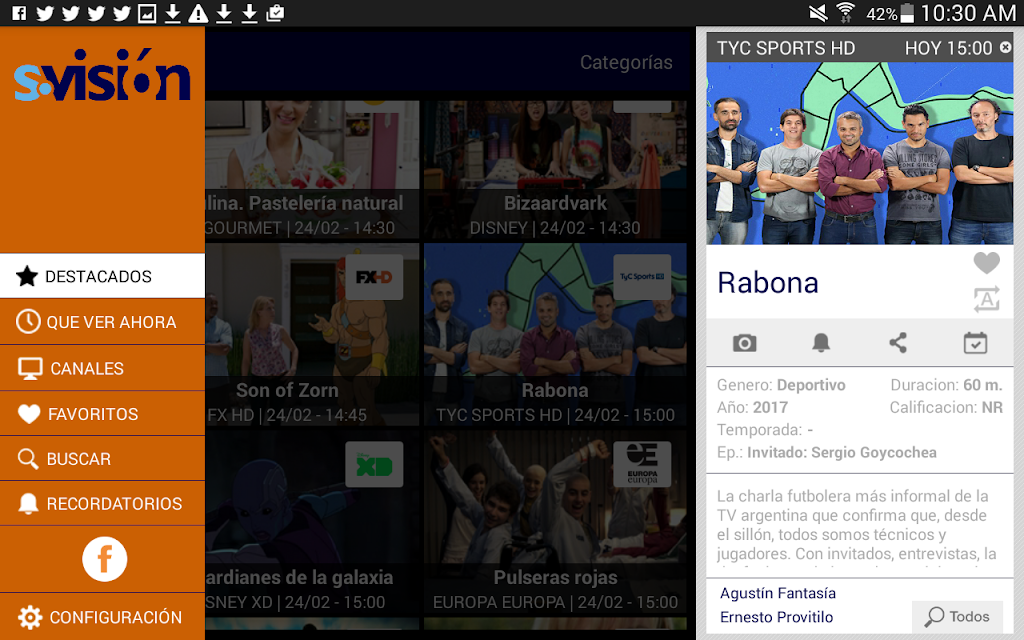Tap the Facebook circle icon in sidebar
This screenshot has width=1024, height=640.
click(104, 559)
